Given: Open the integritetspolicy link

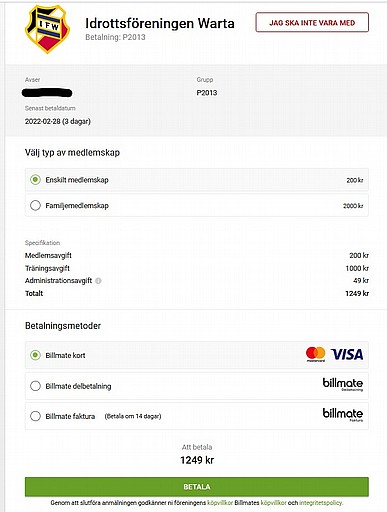Looking at the screenshot, I should pyautogui.click(x=321, y=503).
